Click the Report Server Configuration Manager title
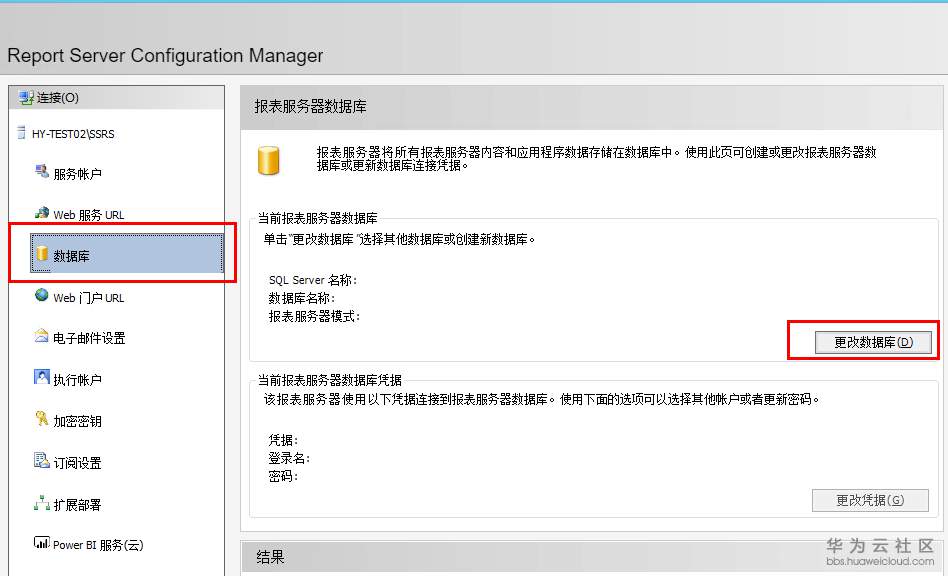Viewport: 948px width, 576px height. click(x=165, y=56)
